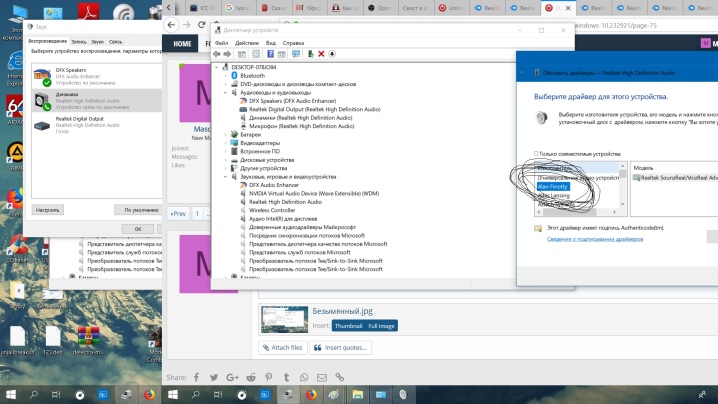Expand the Батареи category

coord(226,135)
